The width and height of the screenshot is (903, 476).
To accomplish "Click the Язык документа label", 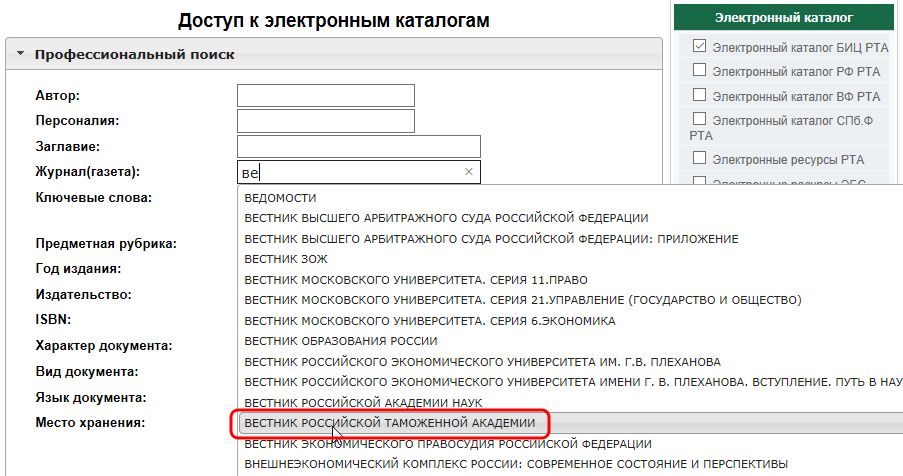I will click(x=91, y=398).
